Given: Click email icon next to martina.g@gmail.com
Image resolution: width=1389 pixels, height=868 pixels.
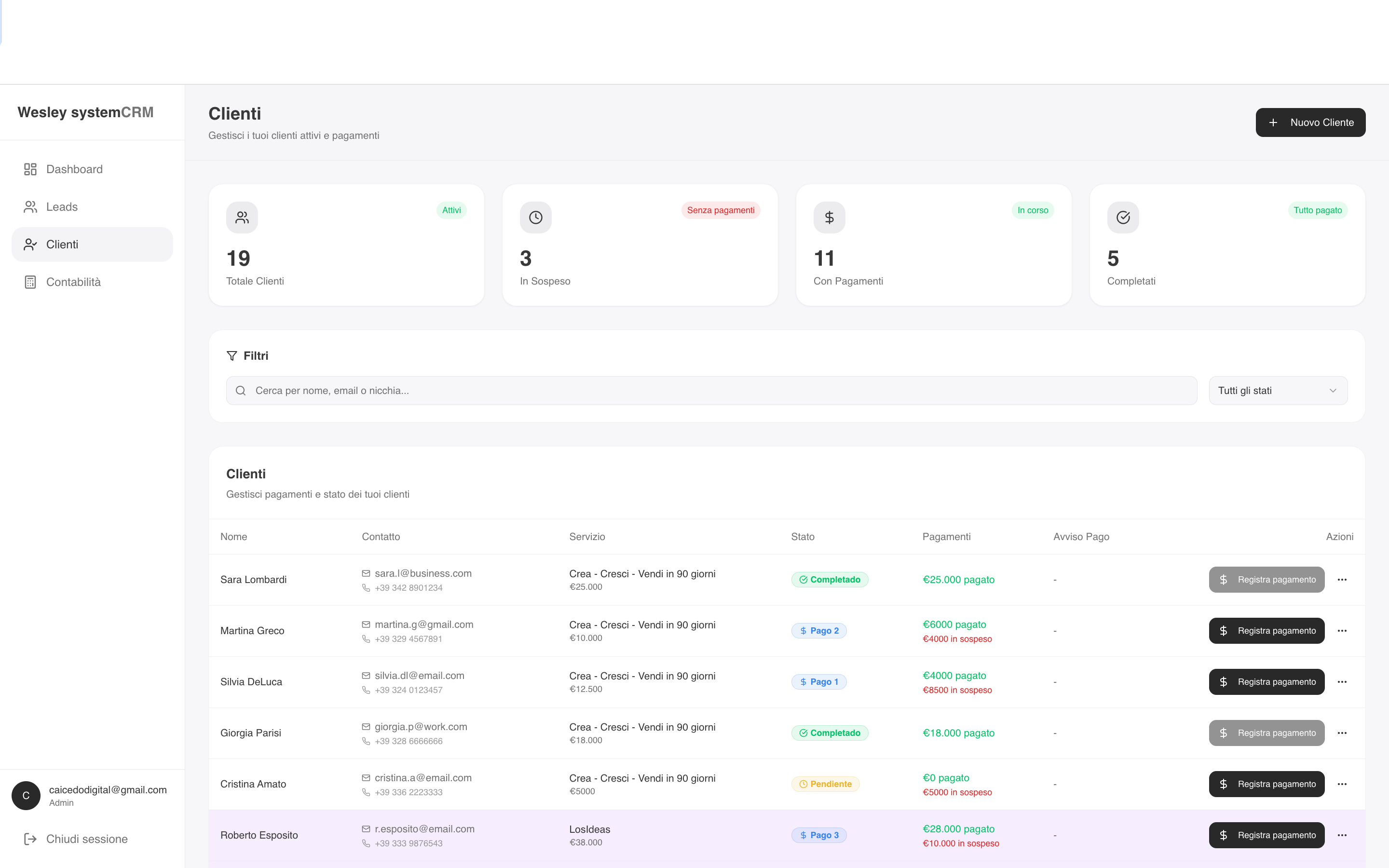Looking at the screenshot, I should [x=366, y=624].
